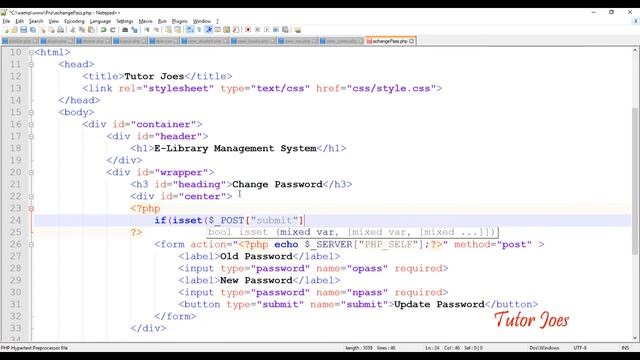Click line number 26 in the margin

pos(16,244)
